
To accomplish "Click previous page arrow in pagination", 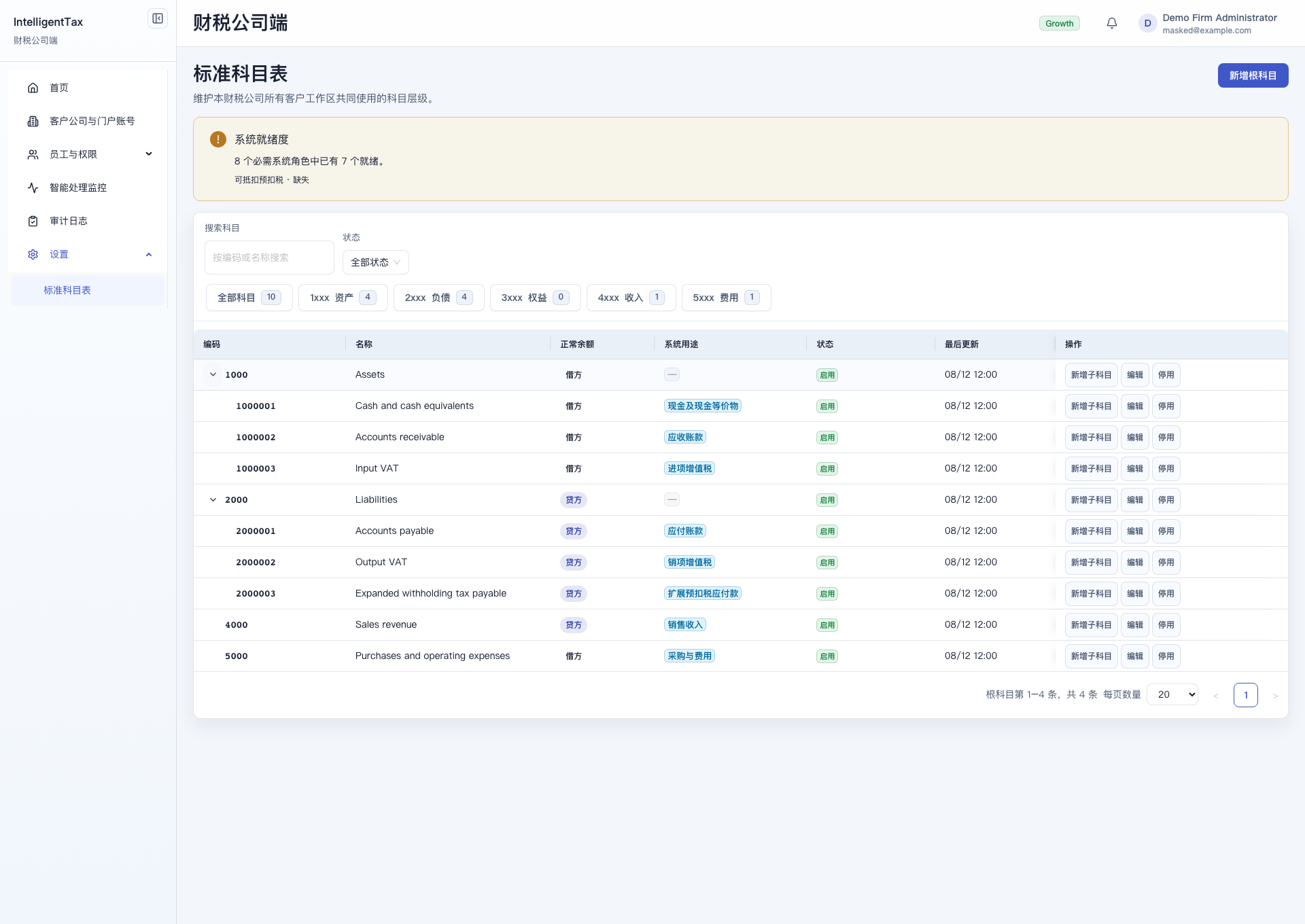I will pos(1215,695).
